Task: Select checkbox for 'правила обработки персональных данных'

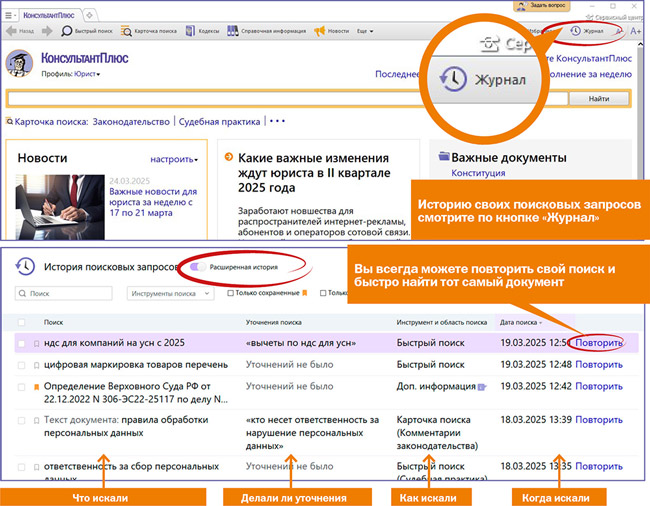Action: coord(22,421)
